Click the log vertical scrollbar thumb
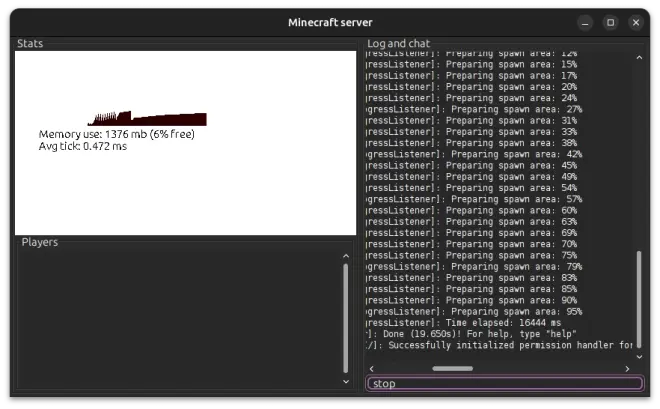The image size is (660, 409). pos(639,299)
